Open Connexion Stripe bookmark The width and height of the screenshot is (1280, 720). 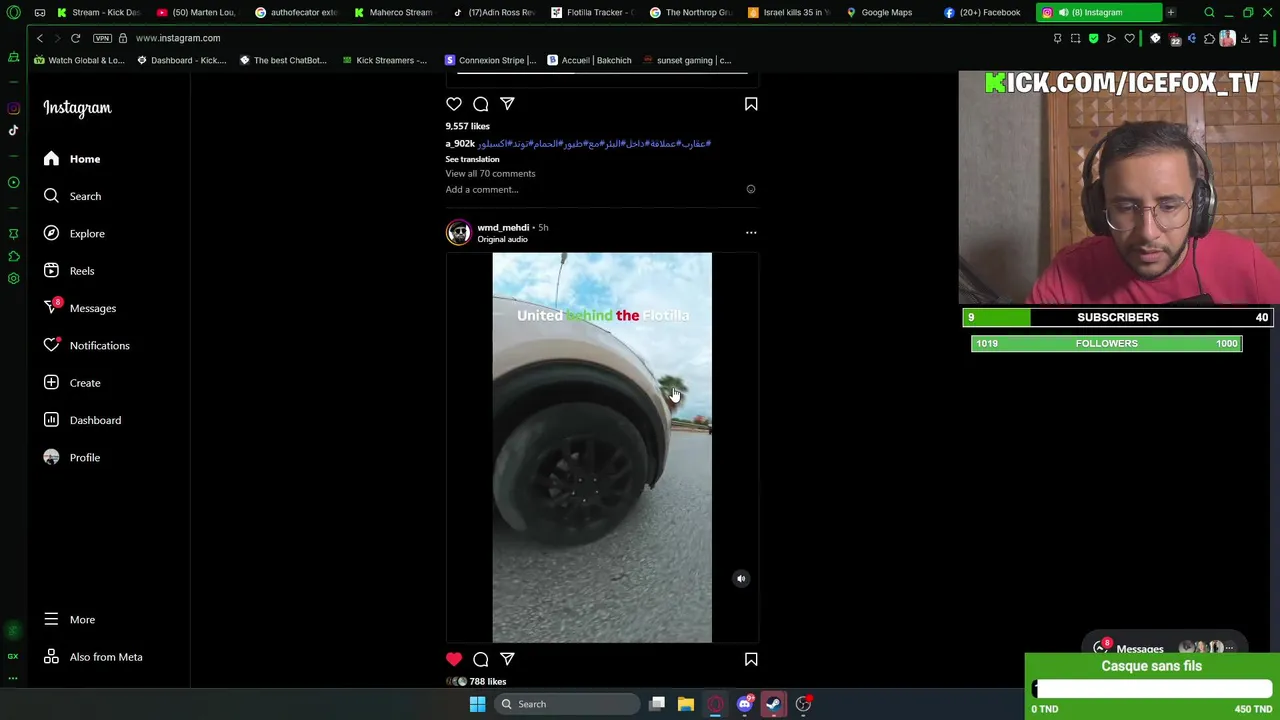point(491,60)
